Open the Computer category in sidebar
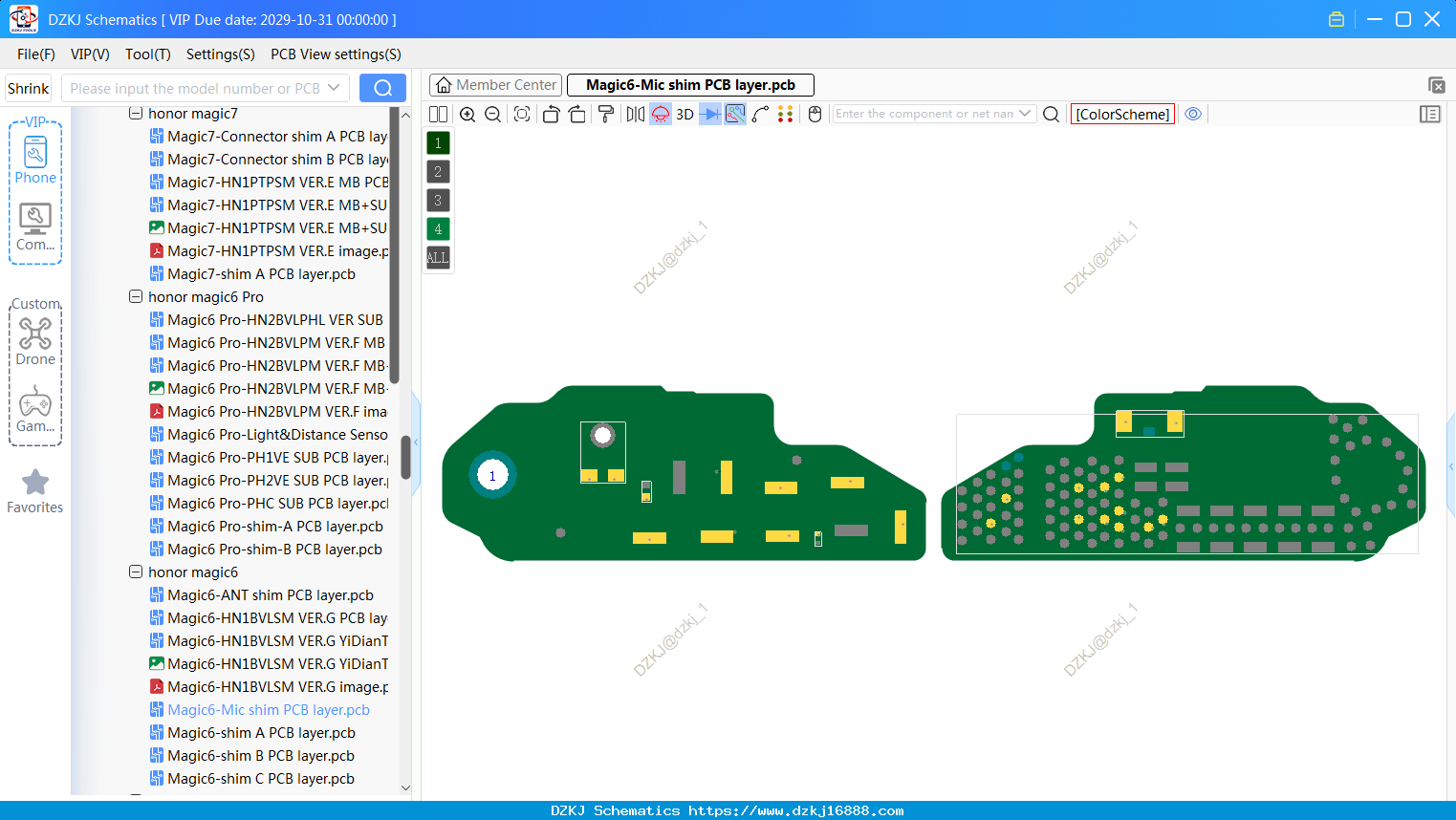The width and height of the screenshot is (1456, 820). (x=35, y=227)
